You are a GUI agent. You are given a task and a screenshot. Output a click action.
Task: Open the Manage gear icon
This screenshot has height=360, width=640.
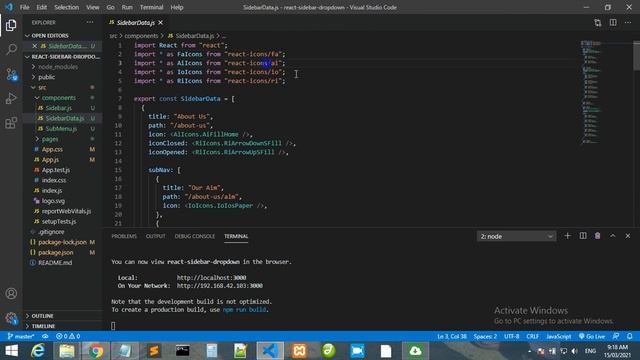11,318
